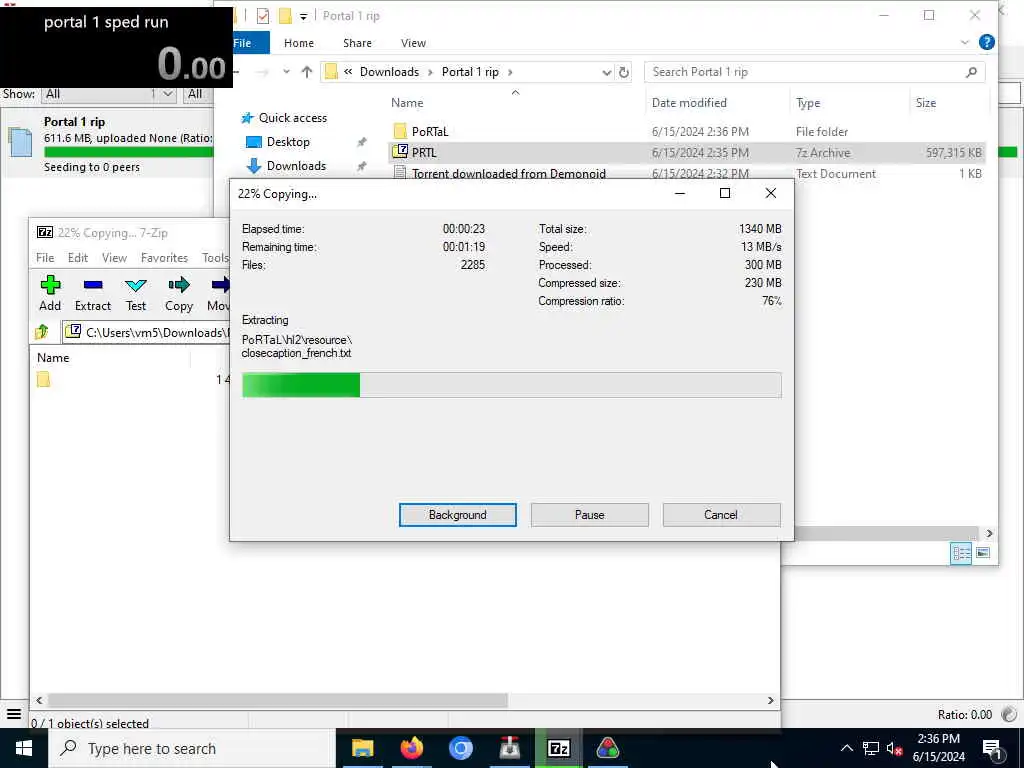
Task: Click the search magnifier icon in Explorer
Action: [971, 72]
